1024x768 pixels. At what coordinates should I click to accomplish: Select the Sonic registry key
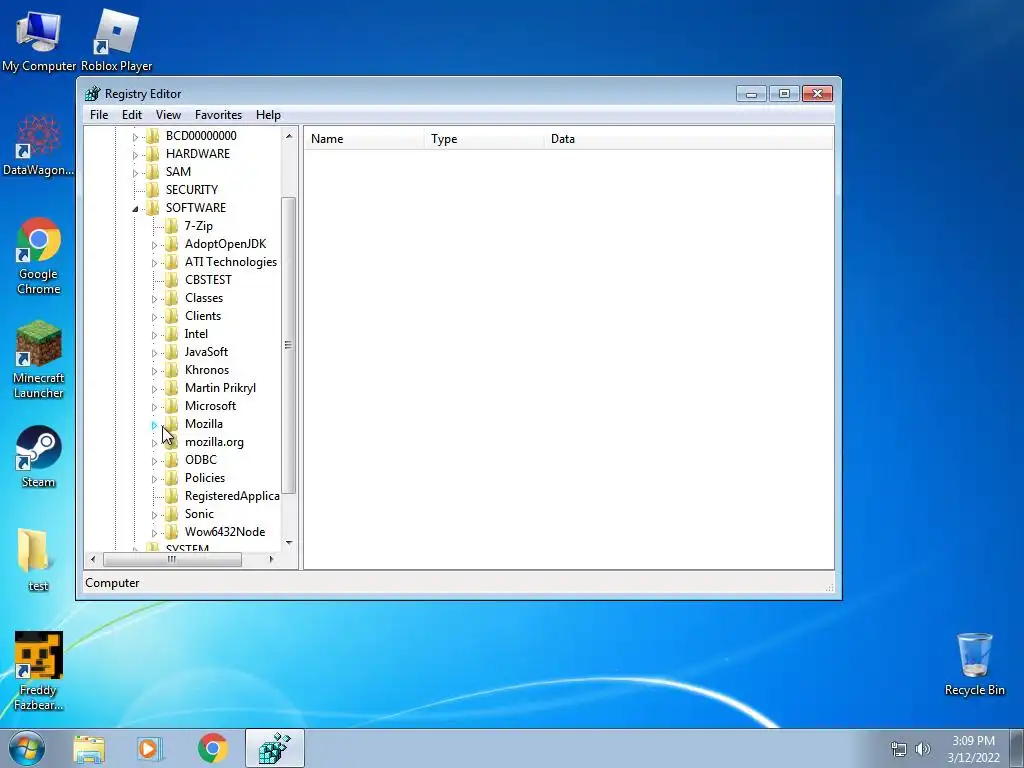[x=199, y=514]
